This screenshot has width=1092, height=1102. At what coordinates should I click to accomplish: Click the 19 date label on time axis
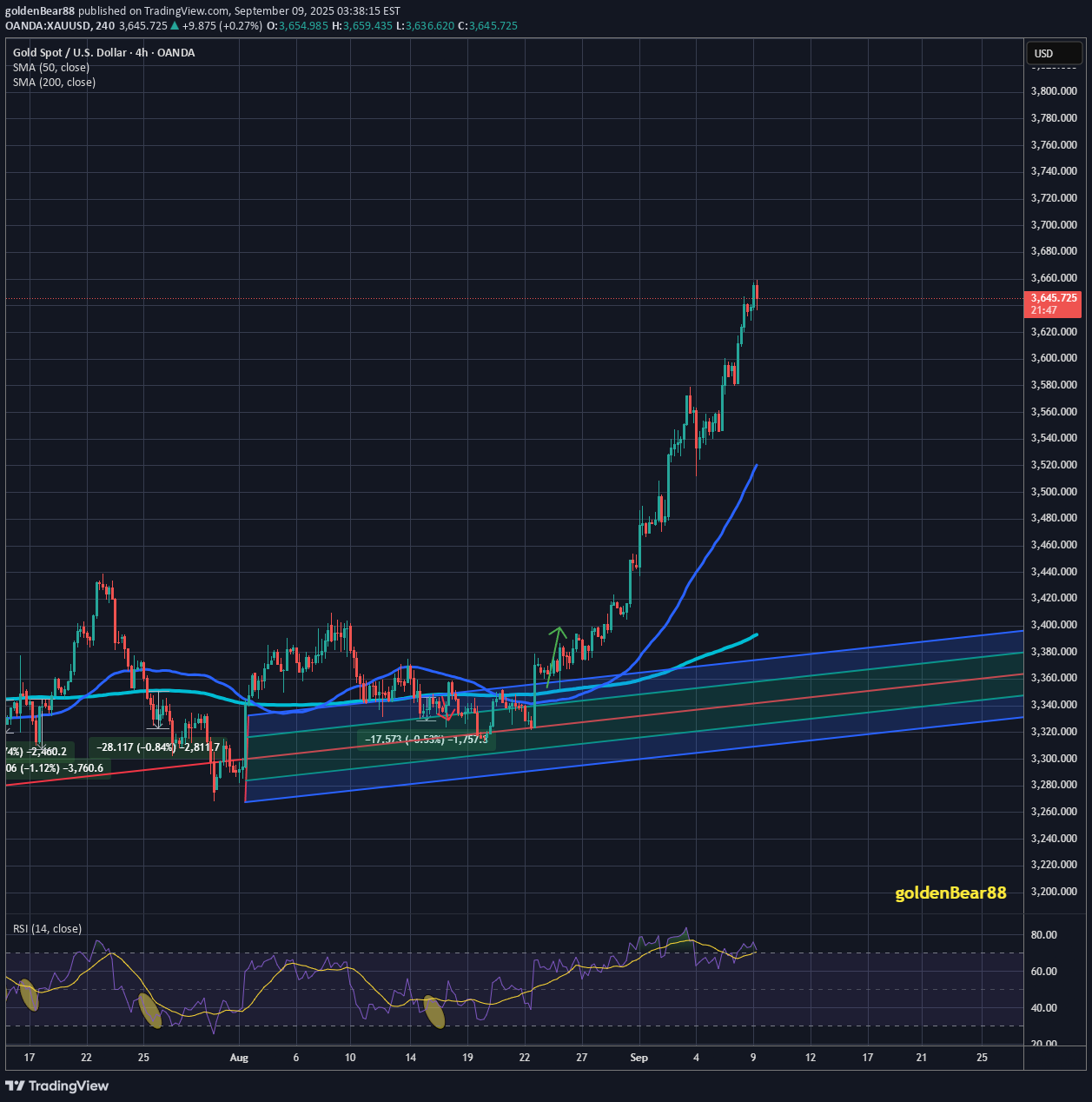pos(467,1058)
